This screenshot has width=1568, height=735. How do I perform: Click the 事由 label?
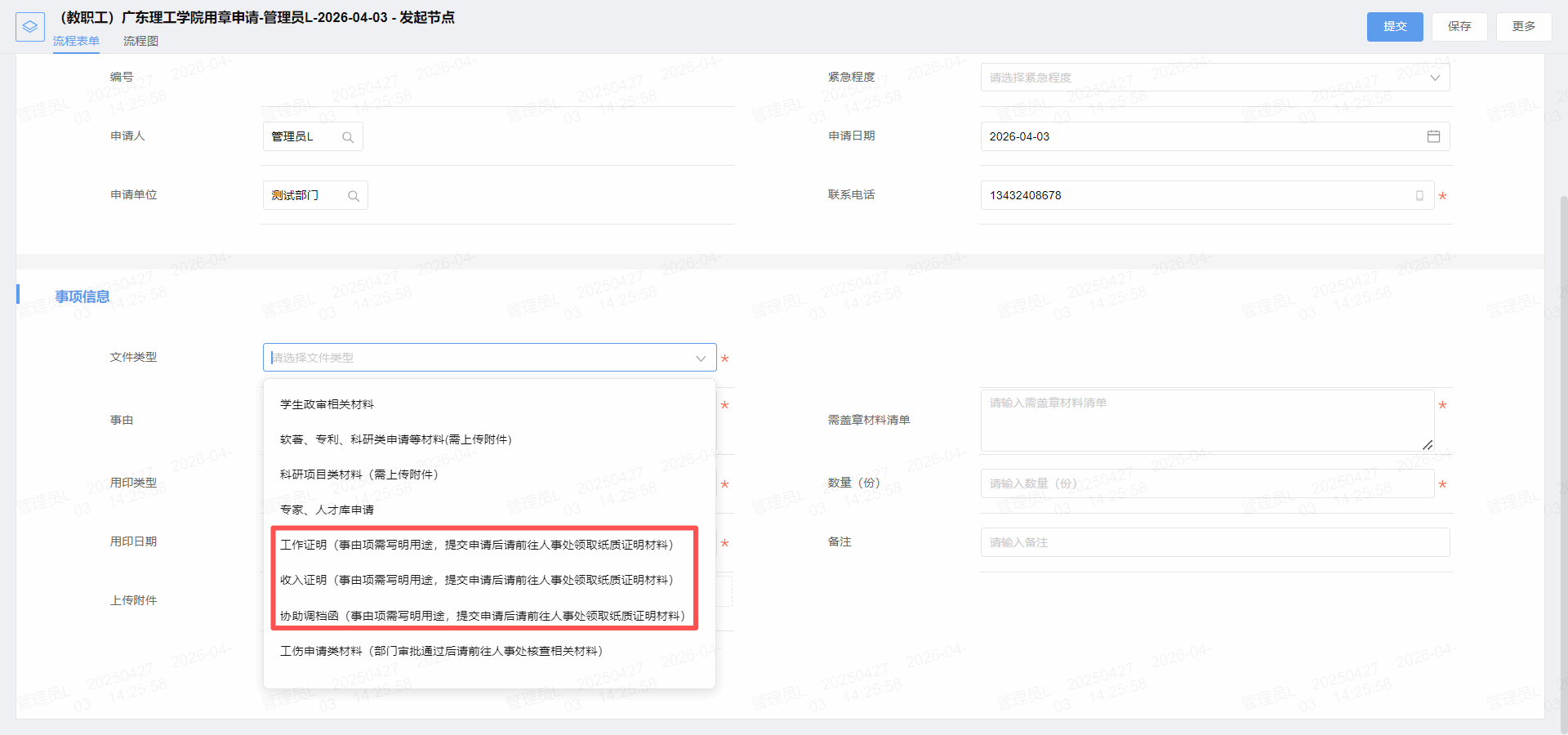(x=122, y=420)
